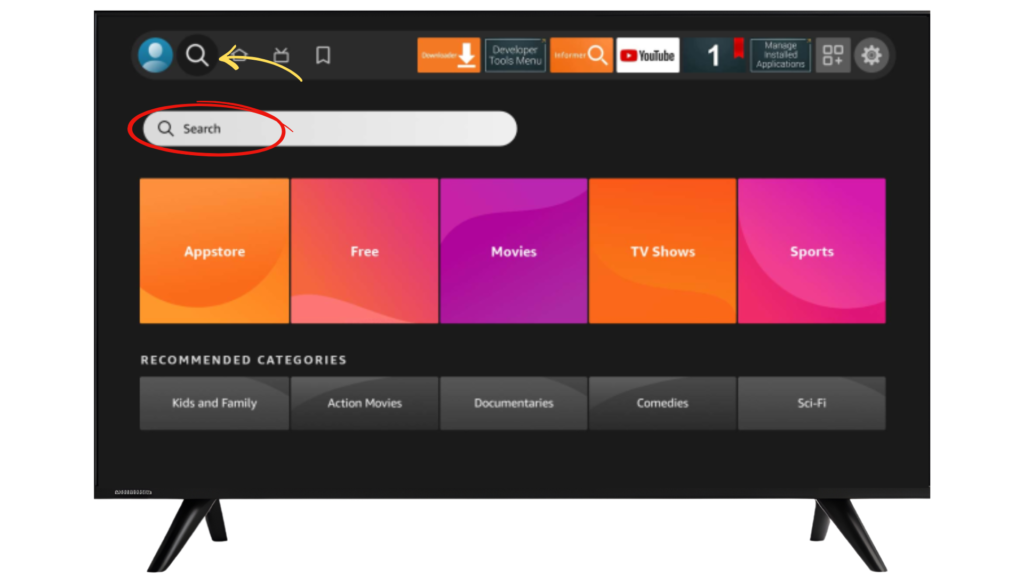Image resolution: width=1024 pixels, height=576 pixels.
Task: Select the magnifying glass search icon
Action: tap(197, 55)
